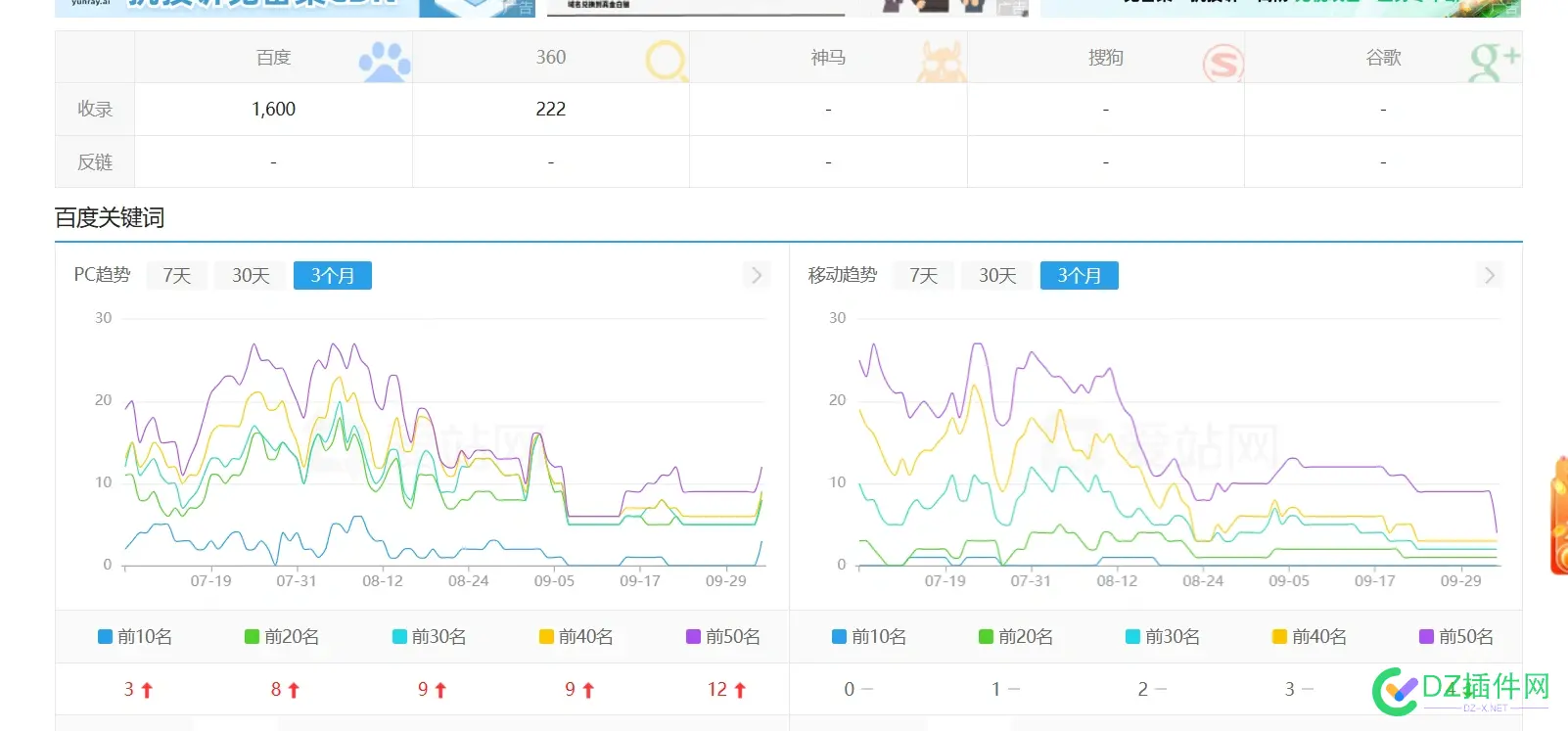Screen dimensions: 1568x731
Task: Select 3个月 tab in 移动趋势
Action: 1080,276
